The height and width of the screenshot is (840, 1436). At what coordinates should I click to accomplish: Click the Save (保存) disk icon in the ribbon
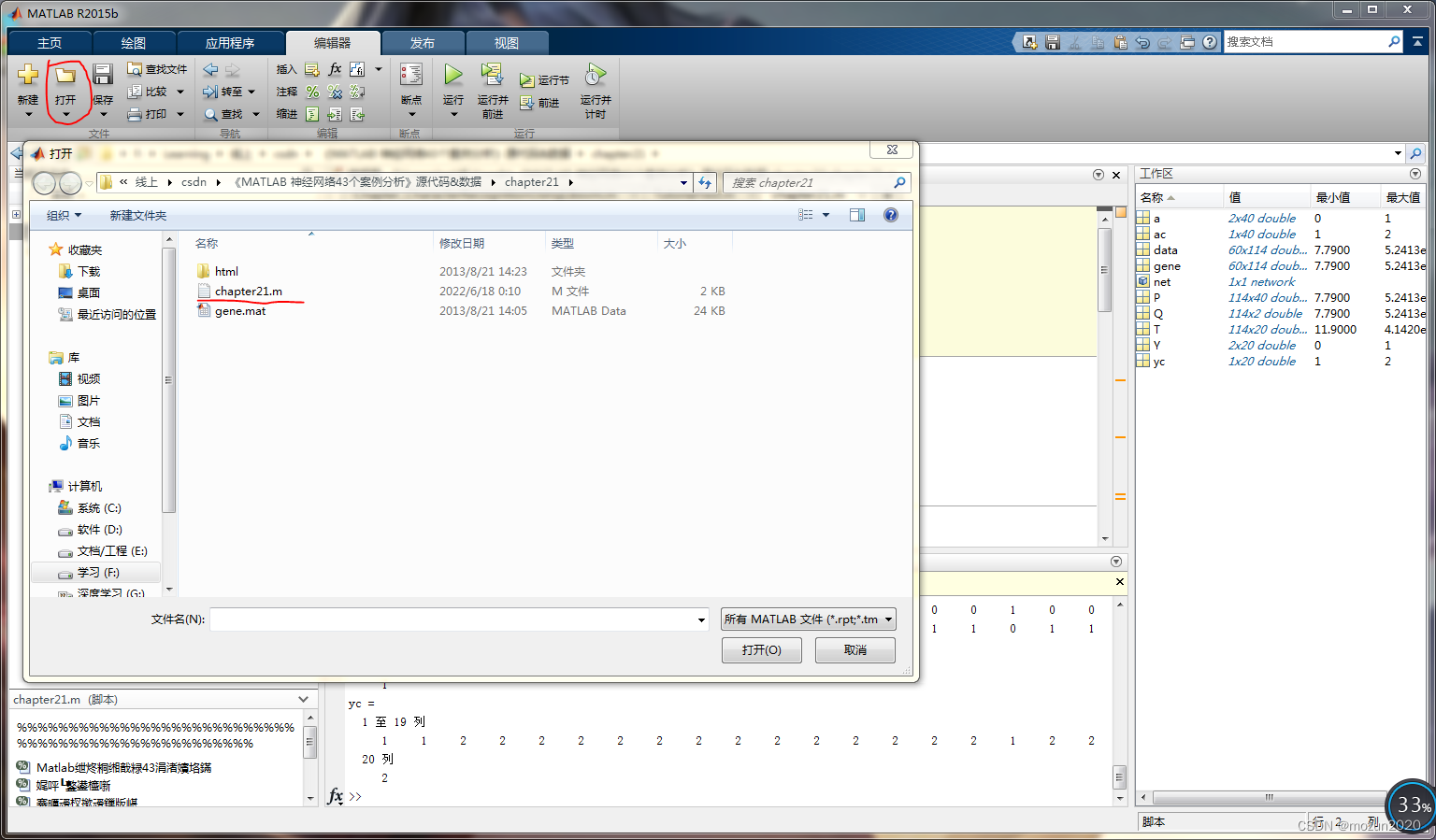point(103,75)
